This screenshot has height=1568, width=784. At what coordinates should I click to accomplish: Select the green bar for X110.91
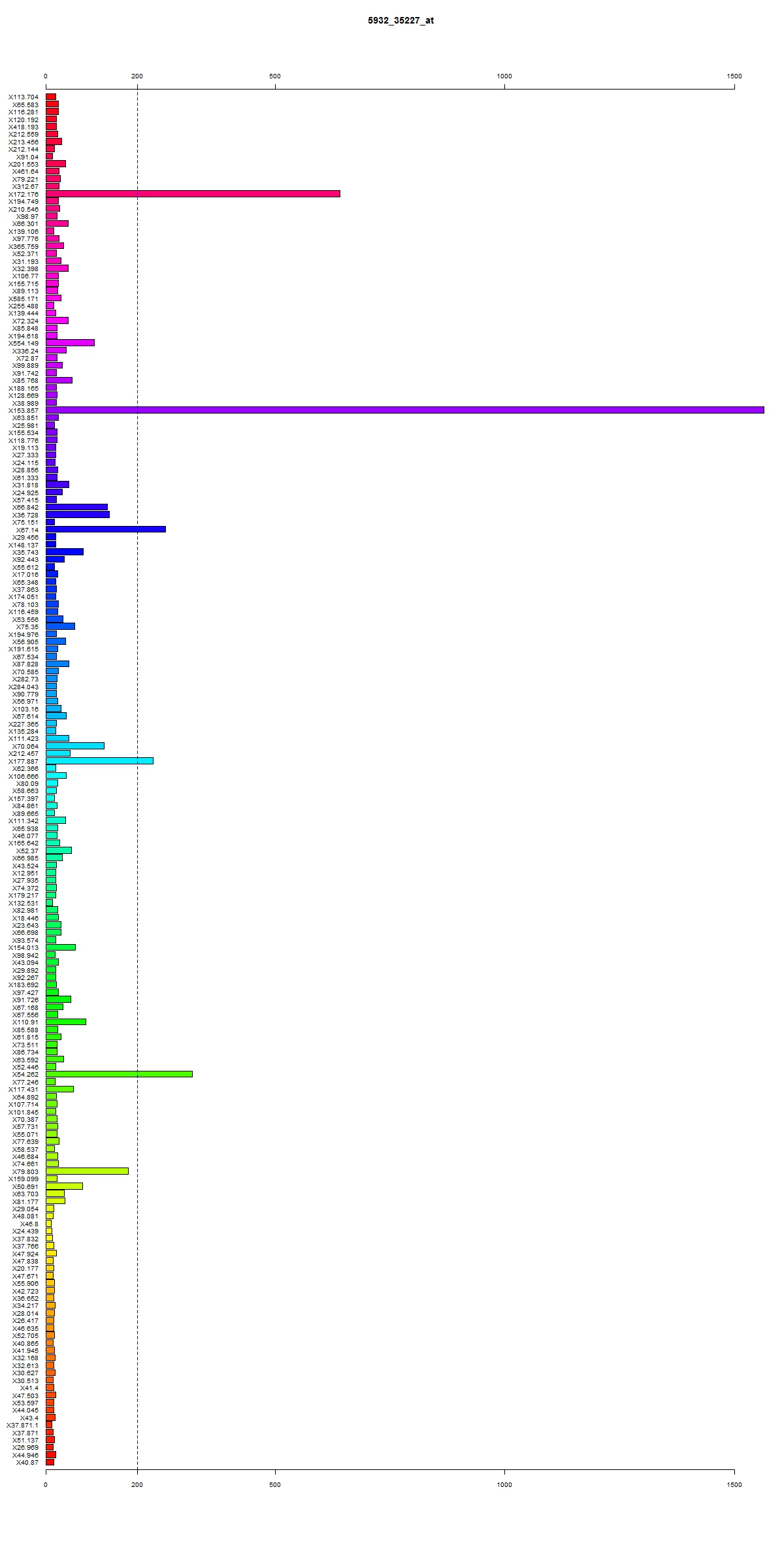pyautogui.click(x=66, y=1022)
